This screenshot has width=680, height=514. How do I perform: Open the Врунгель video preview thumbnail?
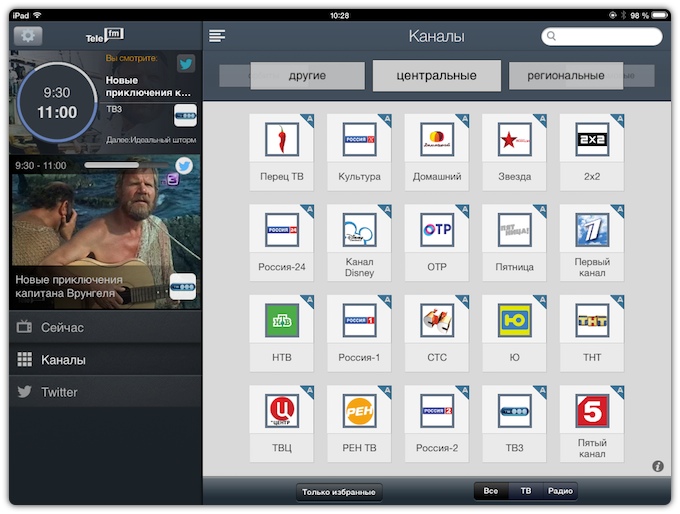coord(105,232)
